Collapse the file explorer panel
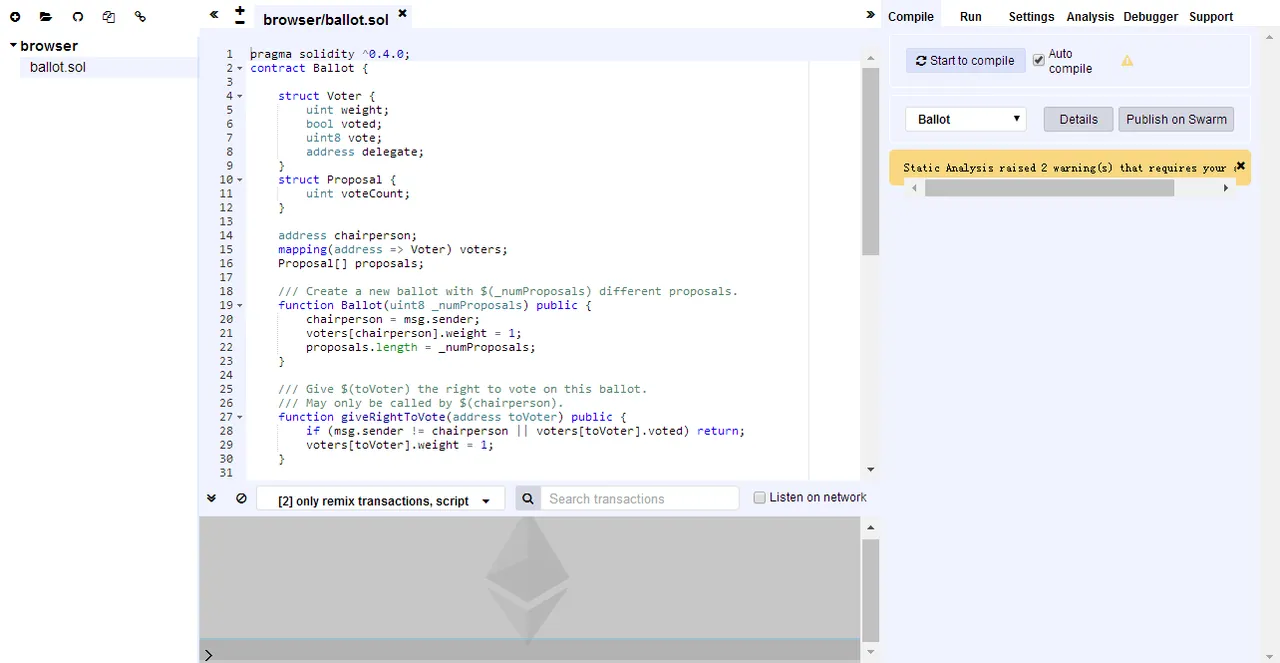This screenshot has height=663, width=1280. (214, 15)
